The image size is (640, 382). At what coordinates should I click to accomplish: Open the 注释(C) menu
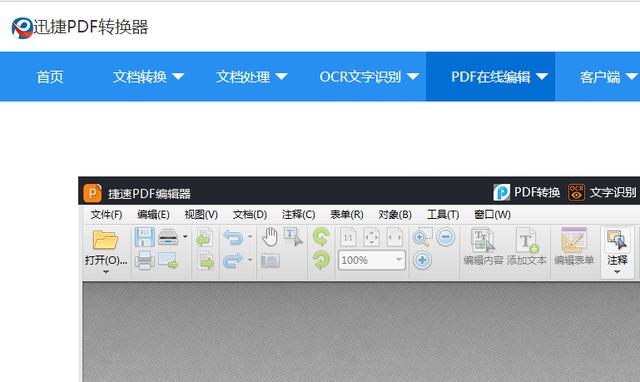click(x=298, y=215)
